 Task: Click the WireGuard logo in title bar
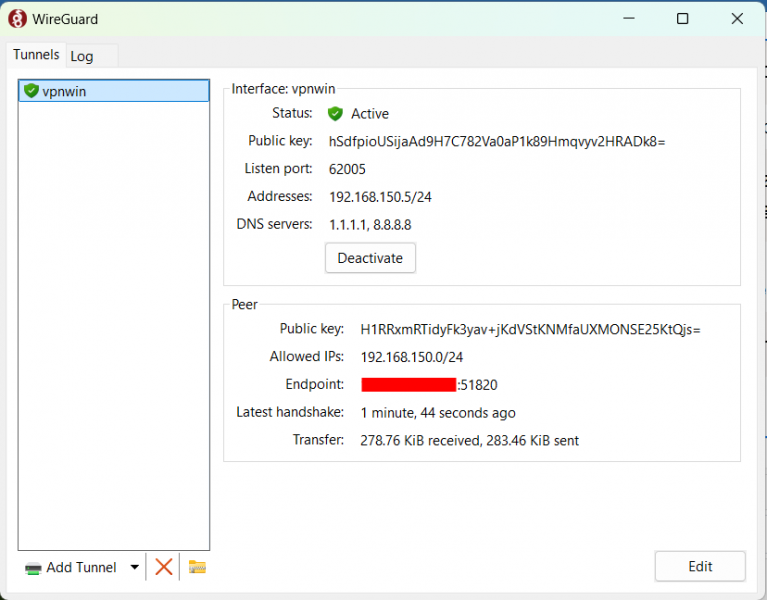pos(17,19)
